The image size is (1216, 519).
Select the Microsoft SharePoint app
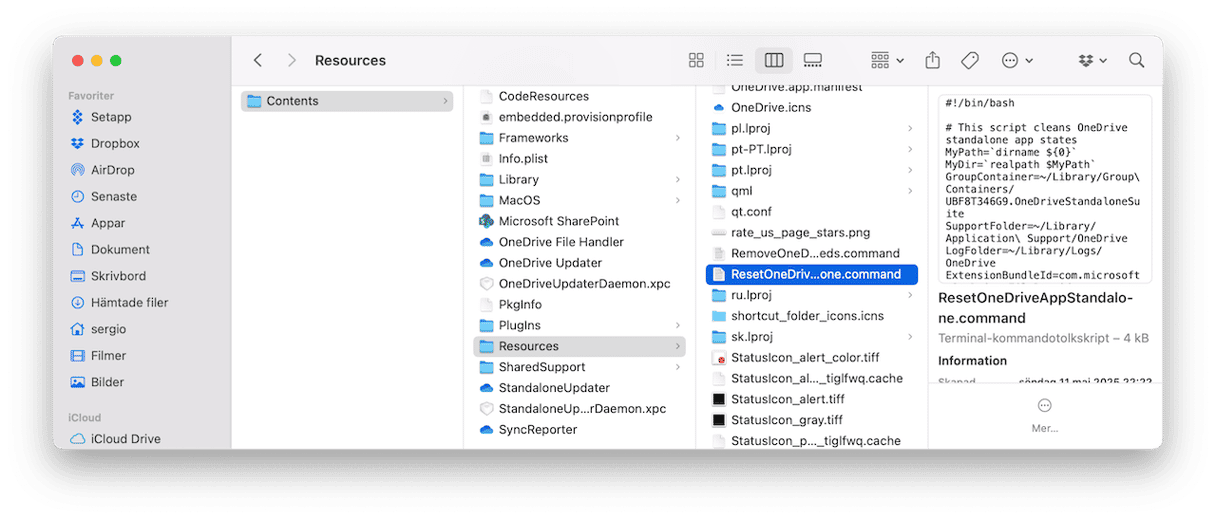(x=559, y=221)
